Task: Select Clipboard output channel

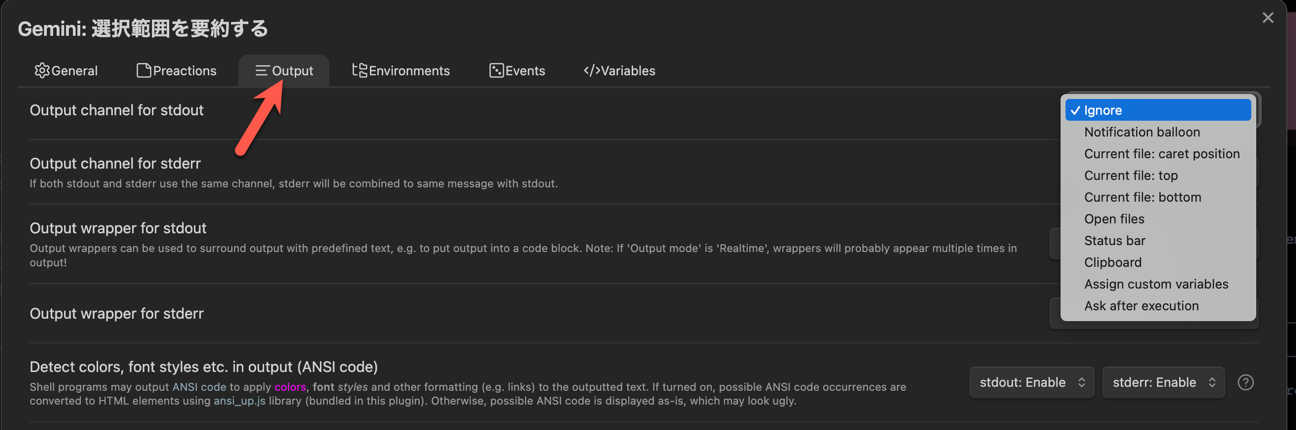Action: (1112, 262)
